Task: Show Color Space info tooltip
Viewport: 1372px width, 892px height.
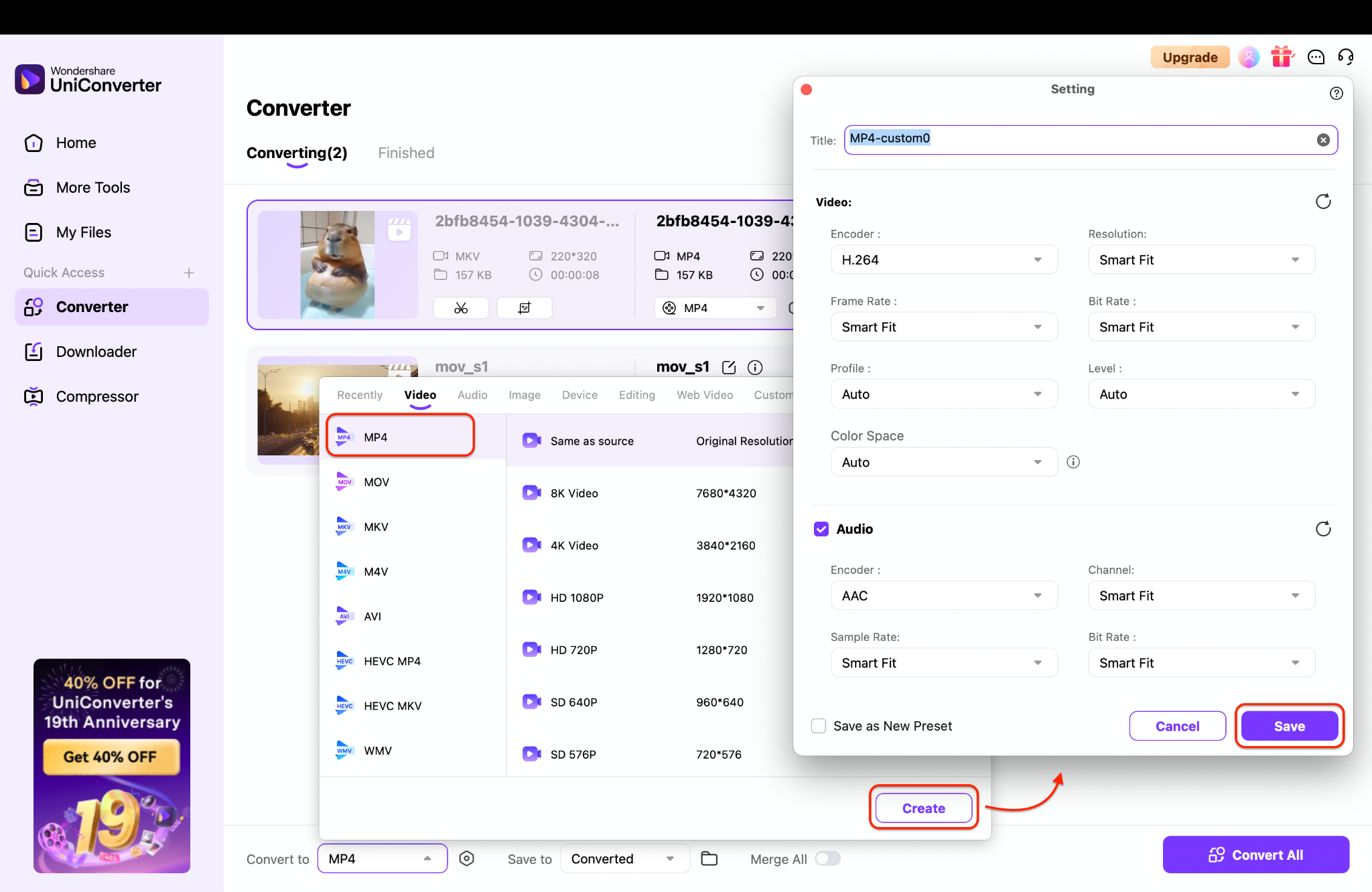Action: click(x=1073, y=462)
